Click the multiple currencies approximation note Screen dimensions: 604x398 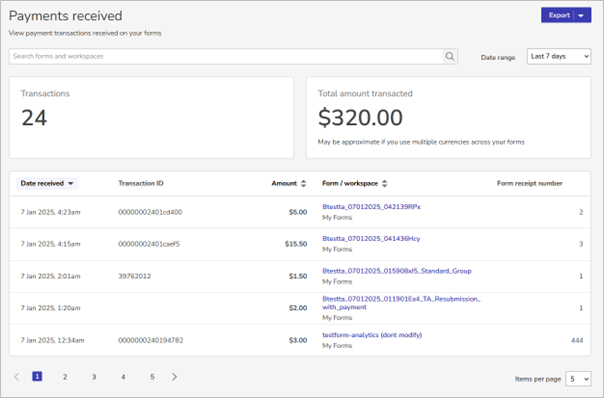pyautogui.click(x=421, y=142)
